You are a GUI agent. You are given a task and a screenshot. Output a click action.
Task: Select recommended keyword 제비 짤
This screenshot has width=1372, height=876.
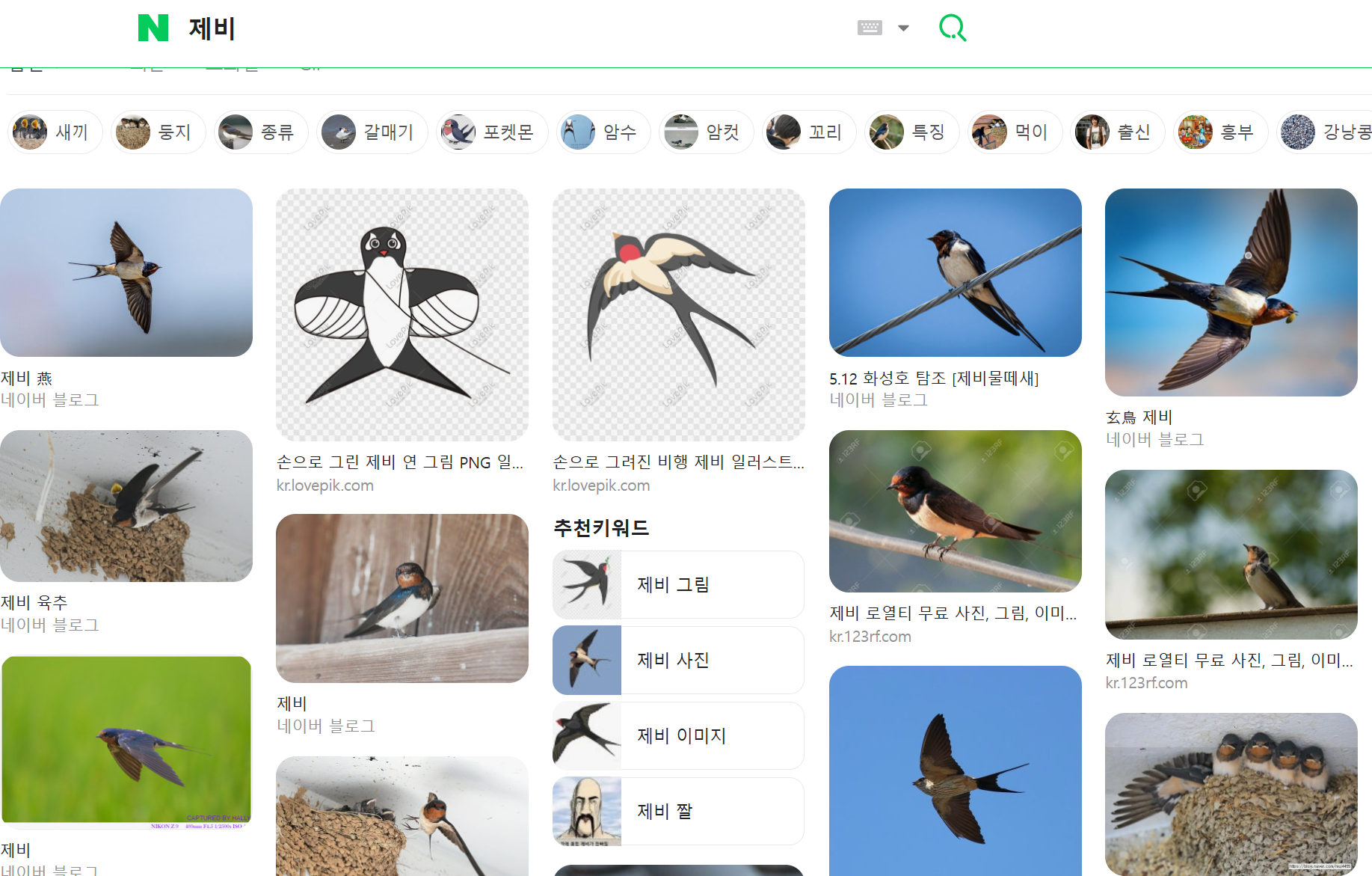678,812
